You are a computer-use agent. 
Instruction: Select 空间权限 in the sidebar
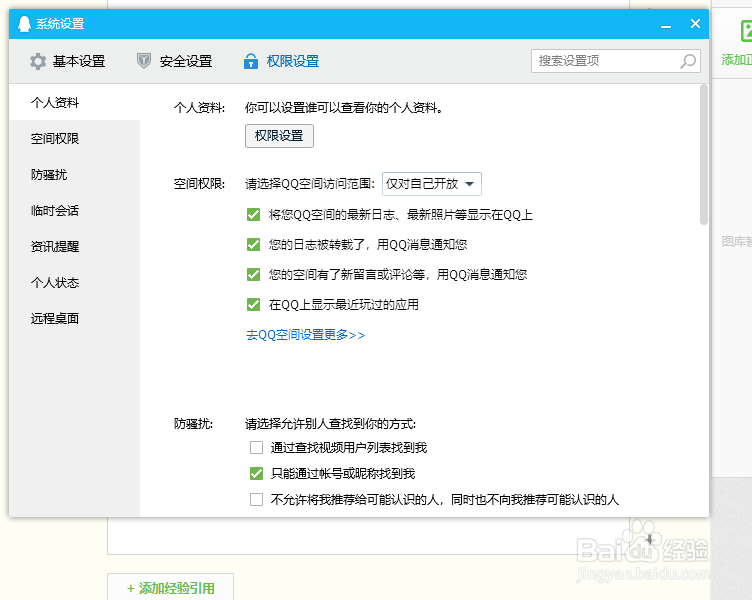coord(74,139)
